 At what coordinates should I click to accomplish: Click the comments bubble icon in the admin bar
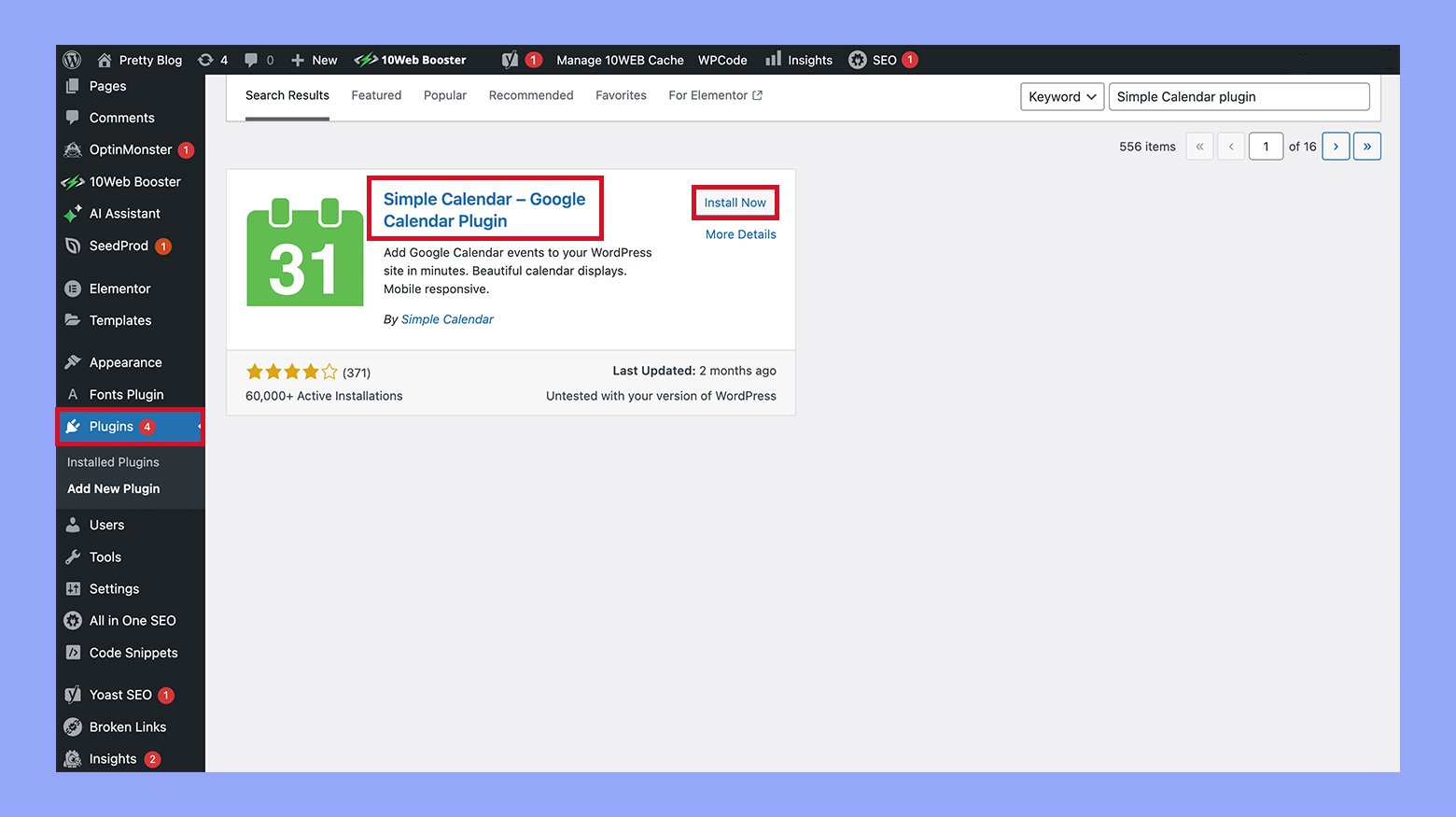[x=251, y=59]
